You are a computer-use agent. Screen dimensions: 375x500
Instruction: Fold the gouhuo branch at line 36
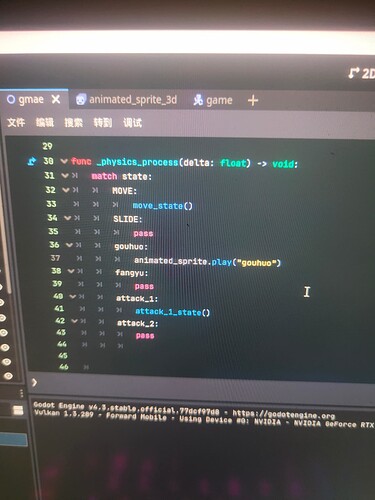pos(69,245)
